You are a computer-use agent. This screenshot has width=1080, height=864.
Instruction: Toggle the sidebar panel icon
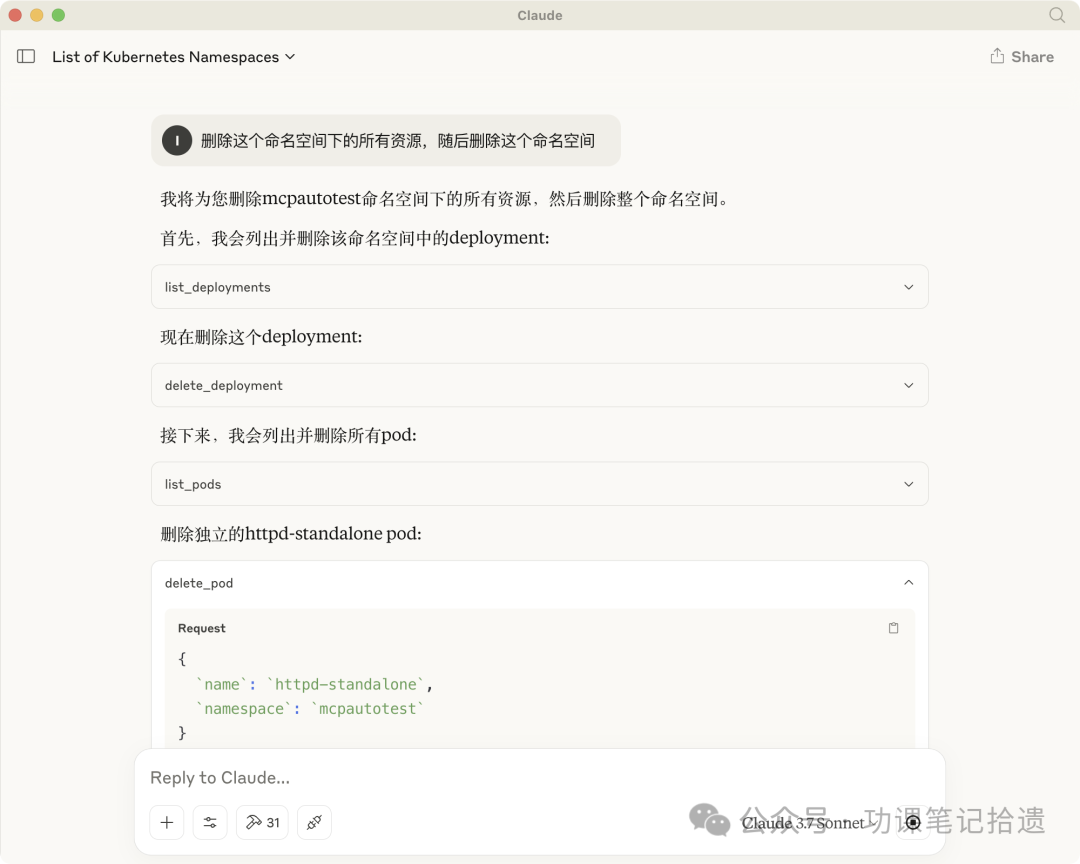point(26,57)
